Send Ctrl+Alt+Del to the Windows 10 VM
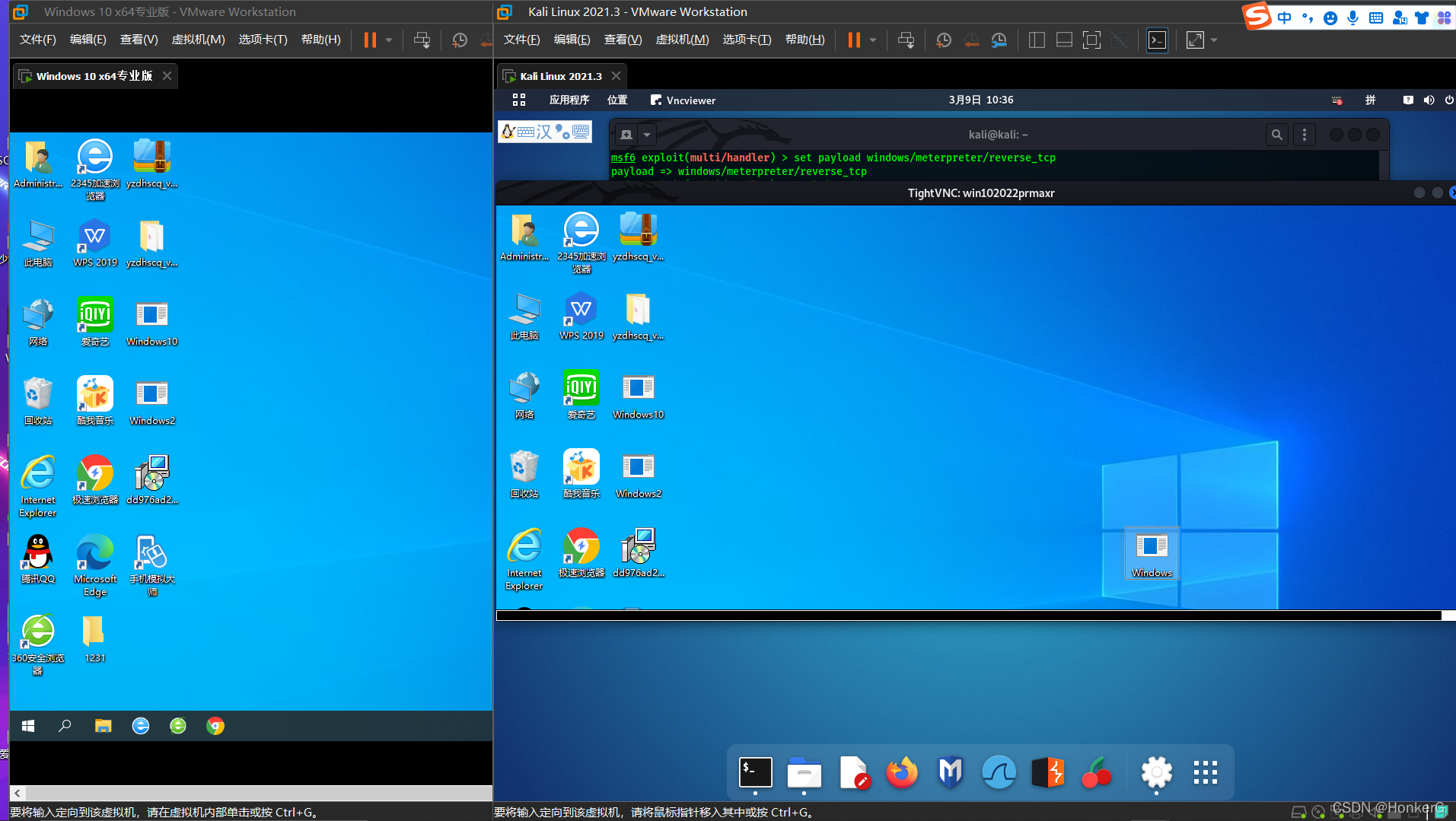This screenshot has height=821, width=1456. [422, 40]
